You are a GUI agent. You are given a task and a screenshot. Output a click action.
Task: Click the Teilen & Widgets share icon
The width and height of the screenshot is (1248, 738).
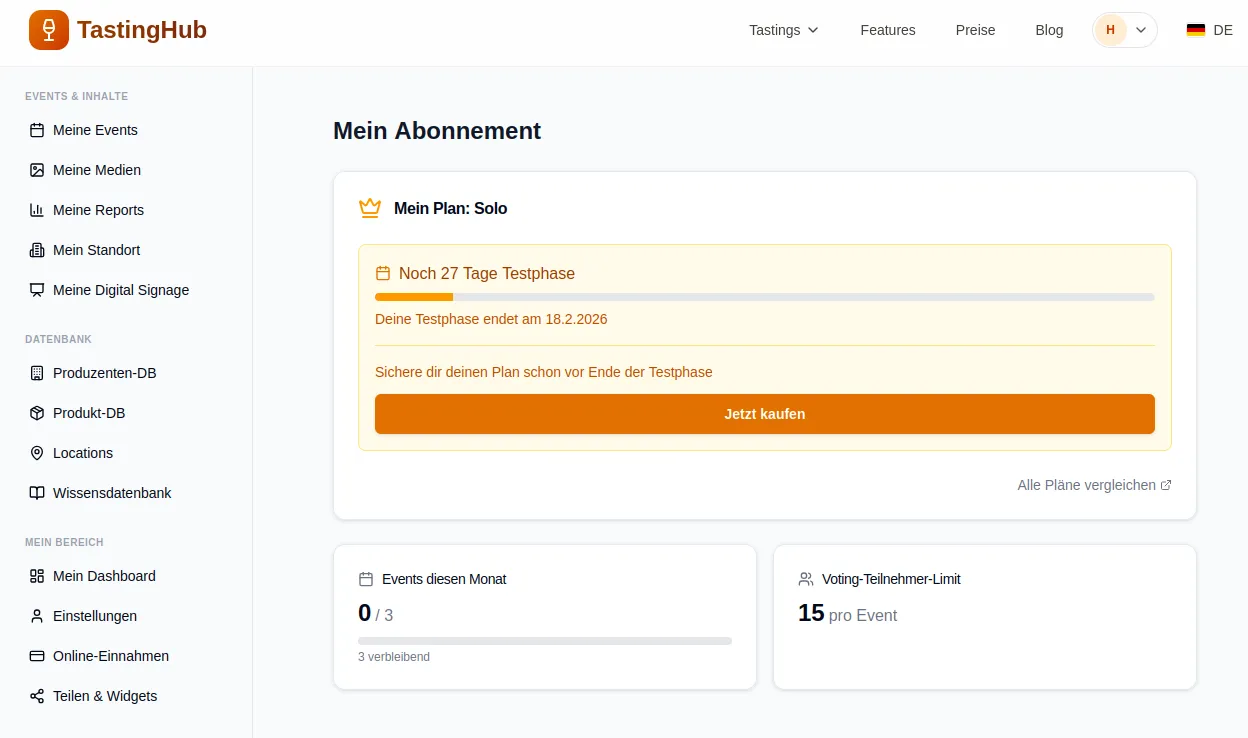(37, 696)
